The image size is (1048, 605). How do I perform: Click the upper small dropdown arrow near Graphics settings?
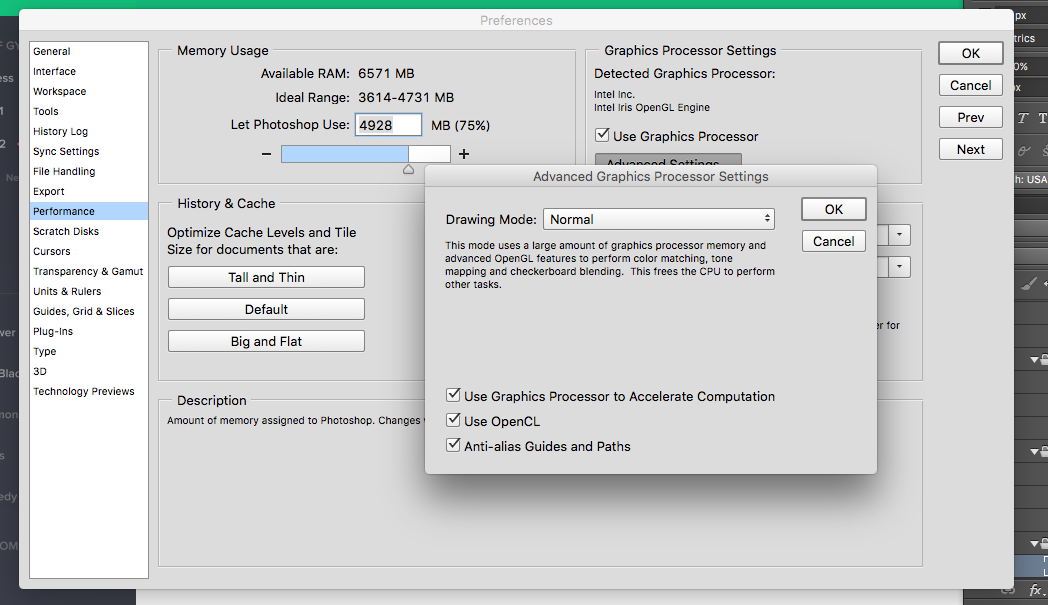coord(899,235)
